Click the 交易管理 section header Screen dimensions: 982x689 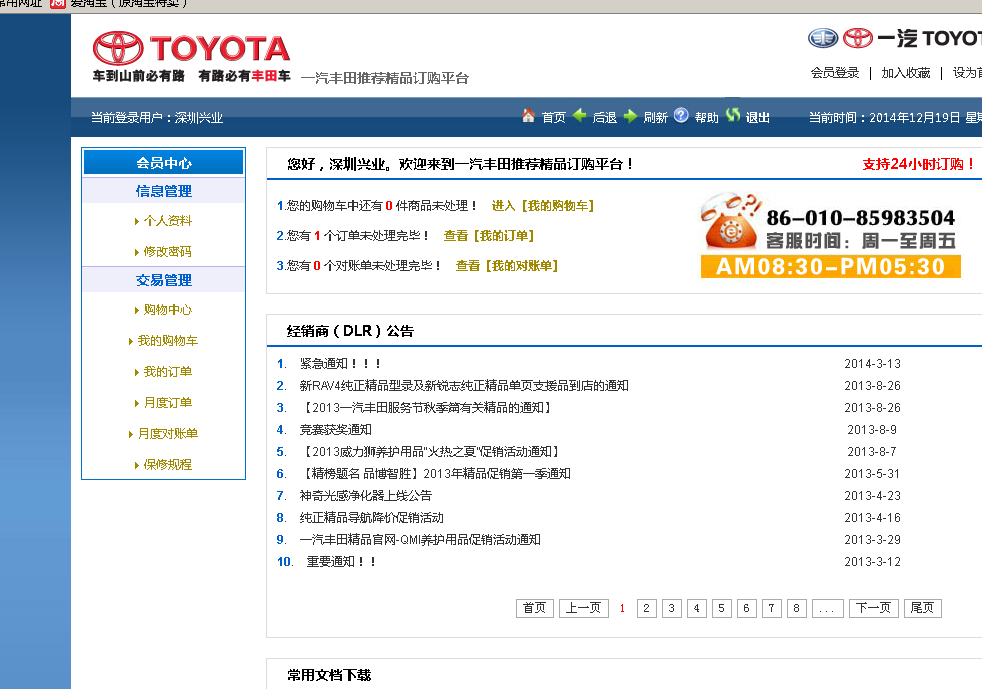click(163, 279)
